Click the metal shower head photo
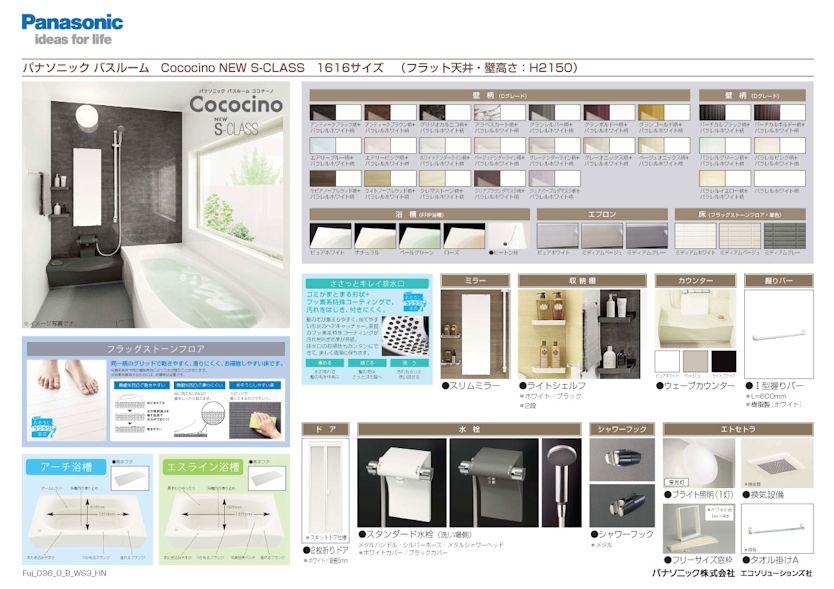The image size is (834, 589). 562,483
